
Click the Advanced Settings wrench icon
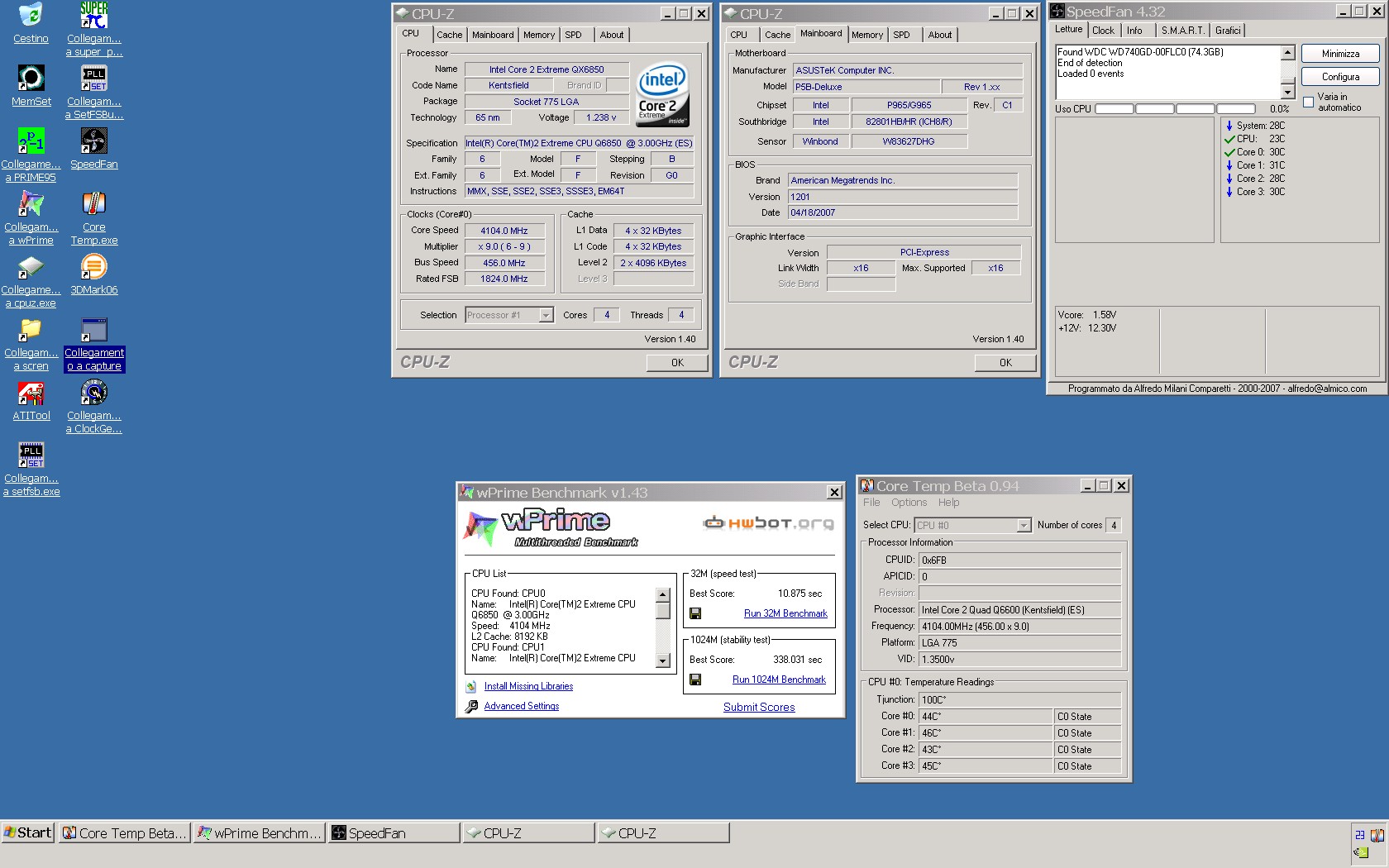[471, 706]
